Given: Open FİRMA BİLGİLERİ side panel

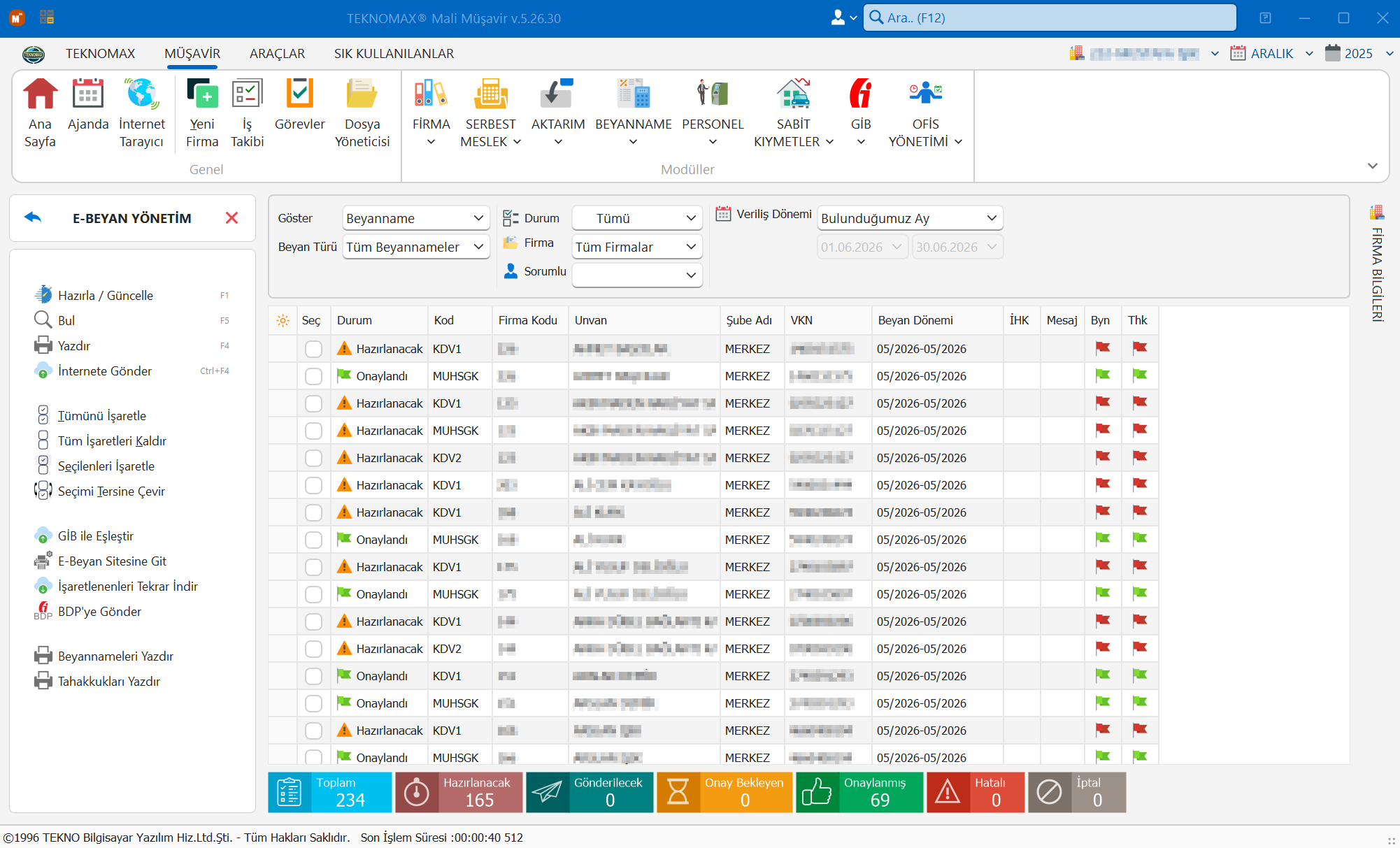Looking at the screenshot, I should tap(1377, 263).
